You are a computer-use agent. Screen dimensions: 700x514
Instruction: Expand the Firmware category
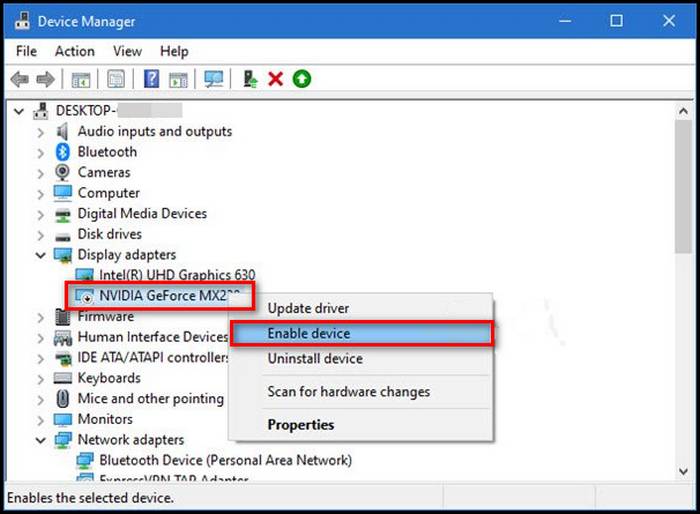(41, 318)
